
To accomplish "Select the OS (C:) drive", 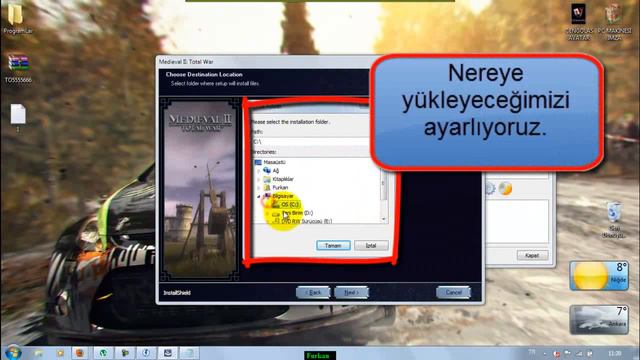I will point(290,204).
